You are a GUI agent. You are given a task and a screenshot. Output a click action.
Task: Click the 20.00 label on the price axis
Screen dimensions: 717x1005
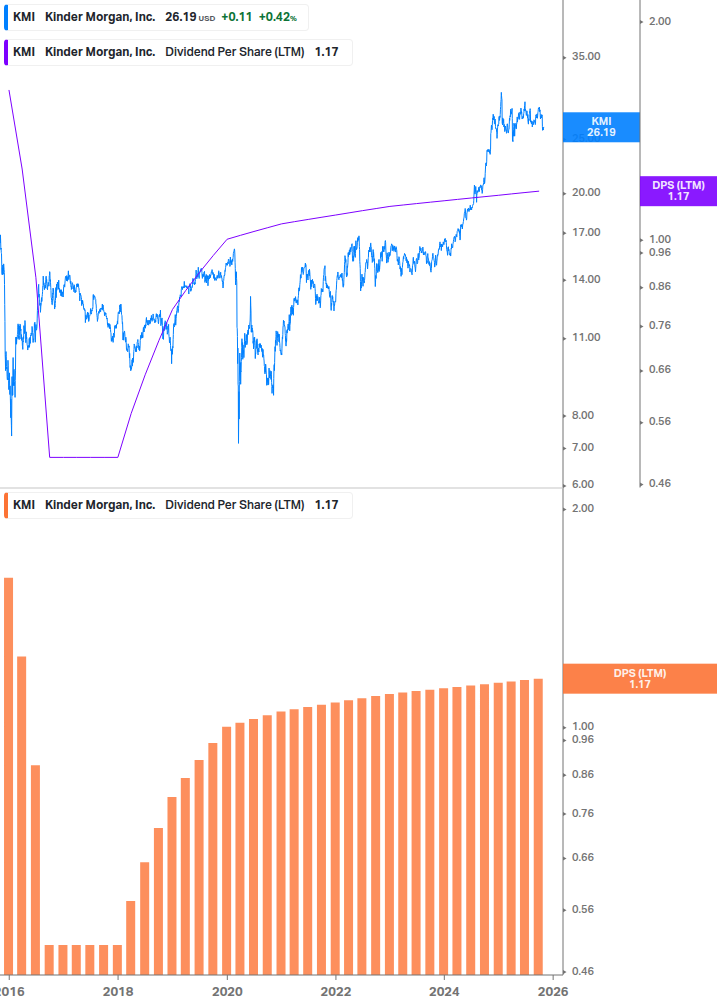click(586, 192)
